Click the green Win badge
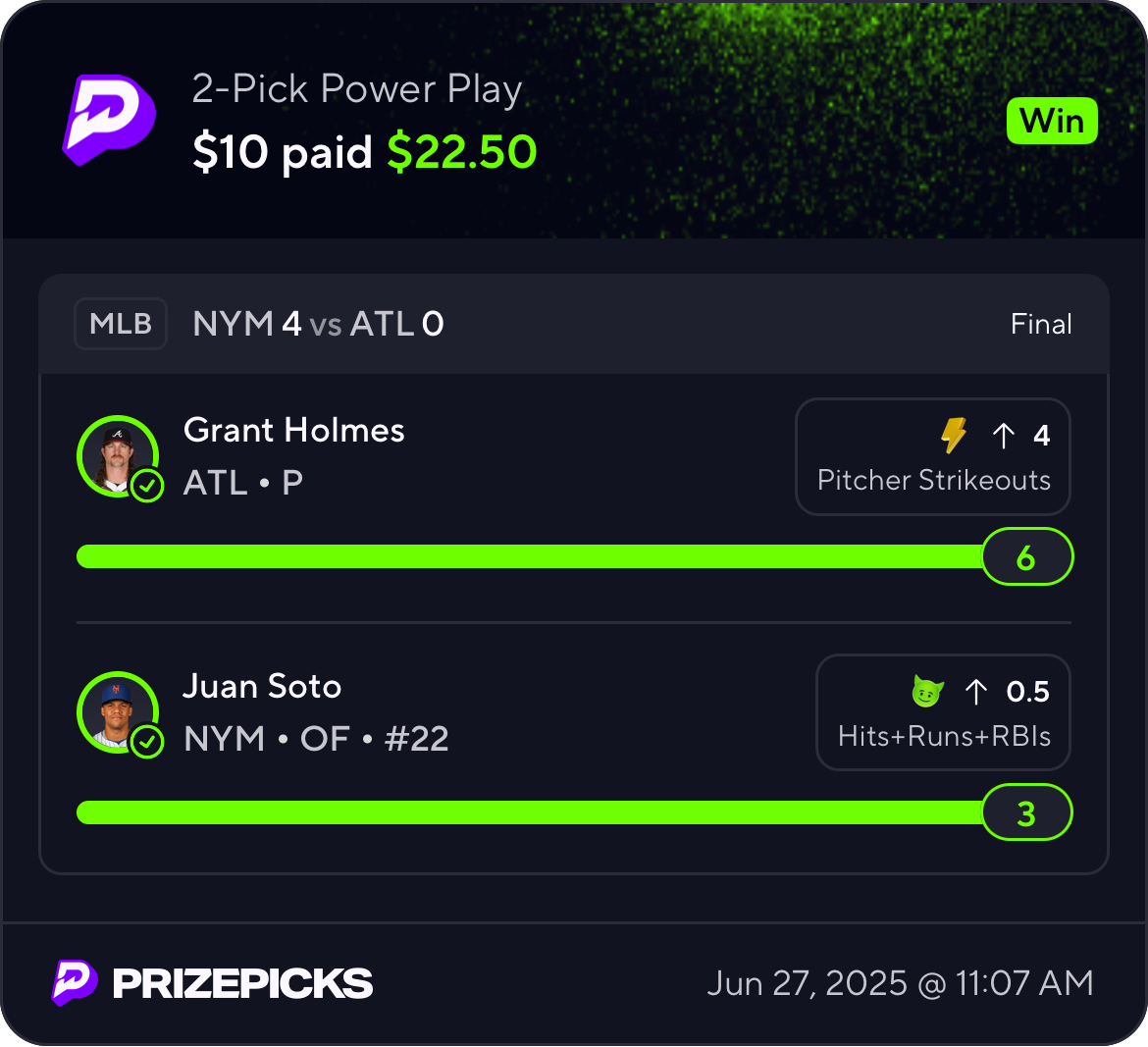Screen dimensions: 1148x1047 (x=1052, y=121)
